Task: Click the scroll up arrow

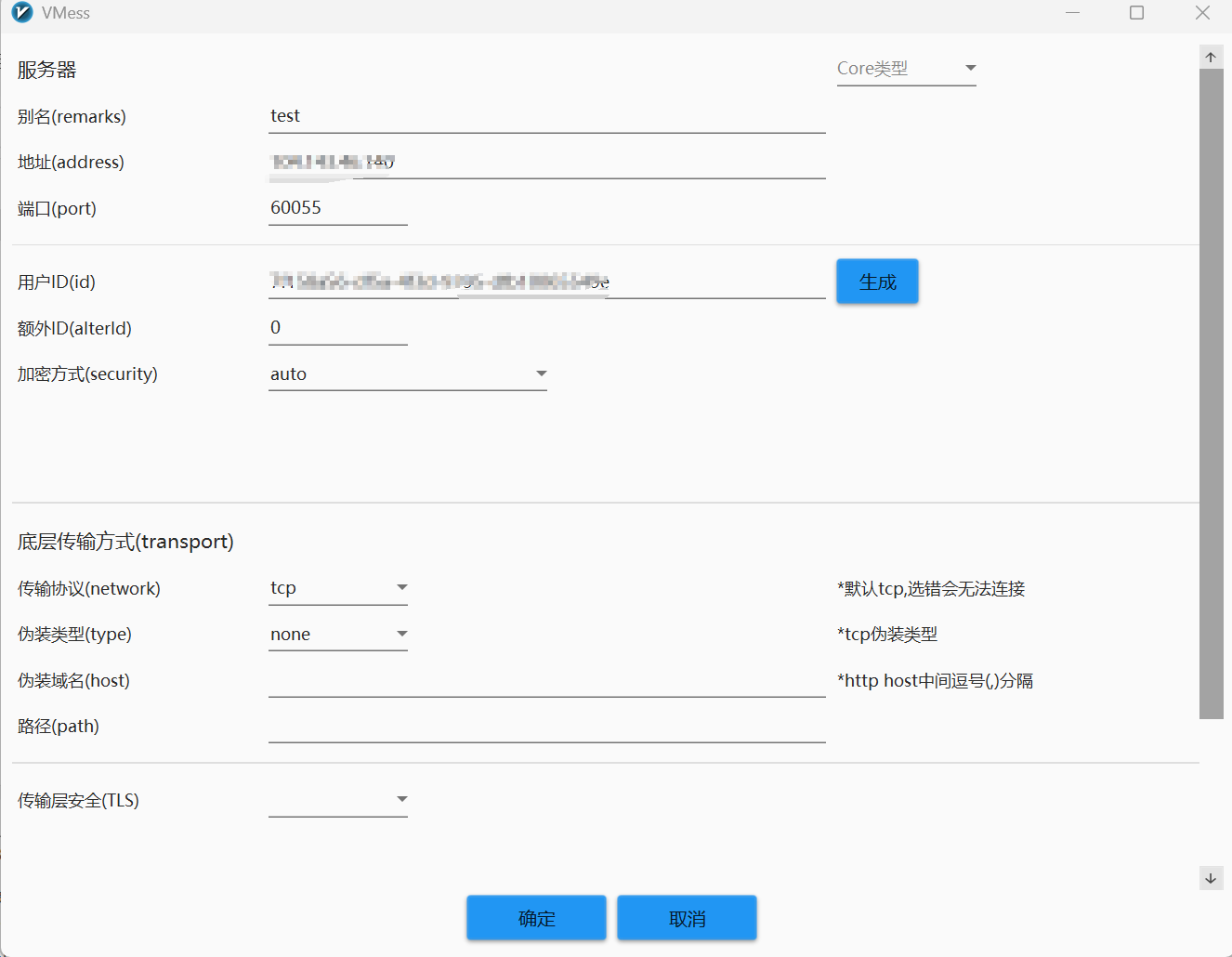Action: (x=1211, y=57)
